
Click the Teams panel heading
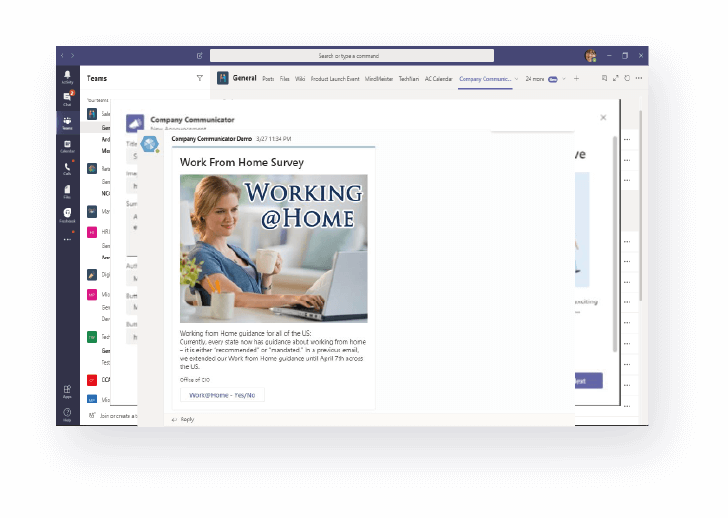click(97, 78)
